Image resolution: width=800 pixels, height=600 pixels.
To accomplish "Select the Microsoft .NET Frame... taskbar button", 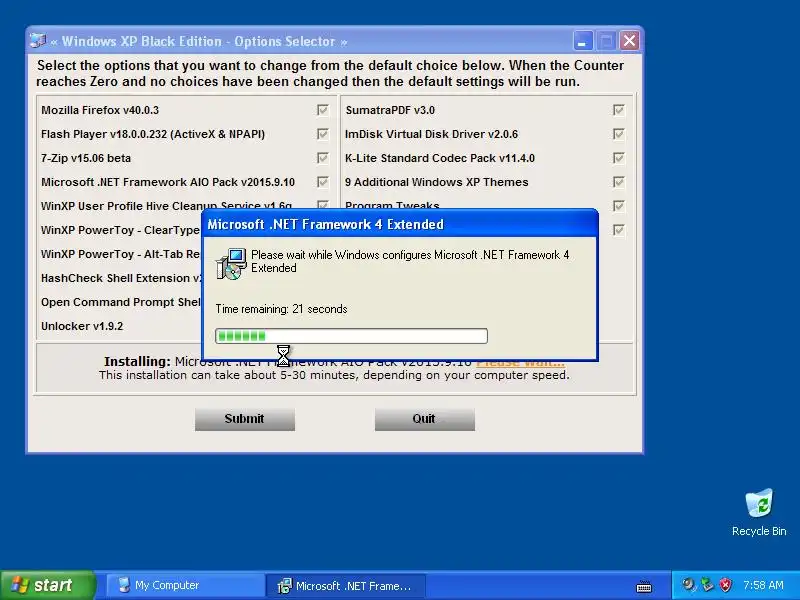I will pyautogui.click(x=346, y=586).
